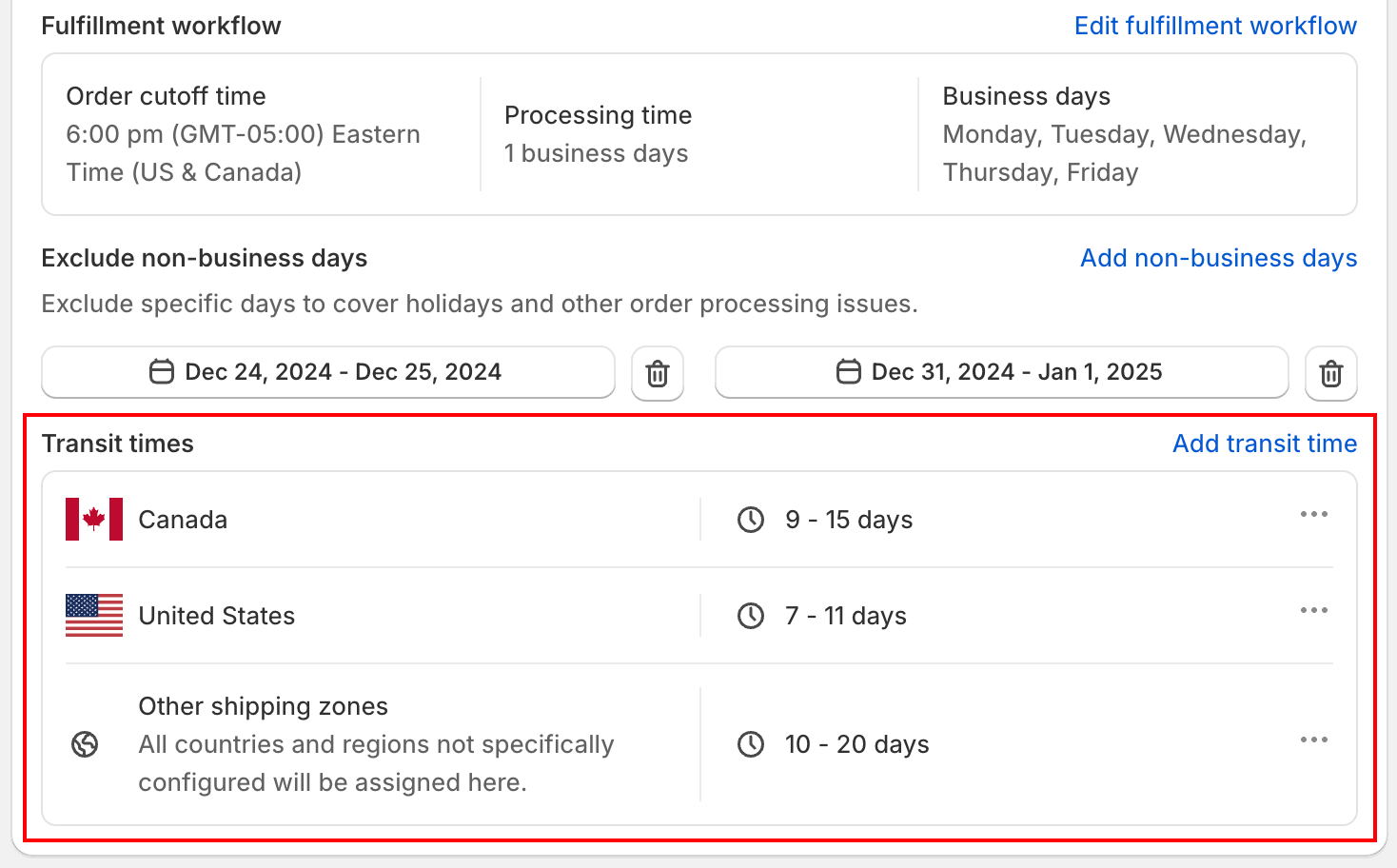The width and height of the screenshot is (1397, 868).
Task: Select the United States transit time row
Action: pyautogui.click(x=699, y=616)
